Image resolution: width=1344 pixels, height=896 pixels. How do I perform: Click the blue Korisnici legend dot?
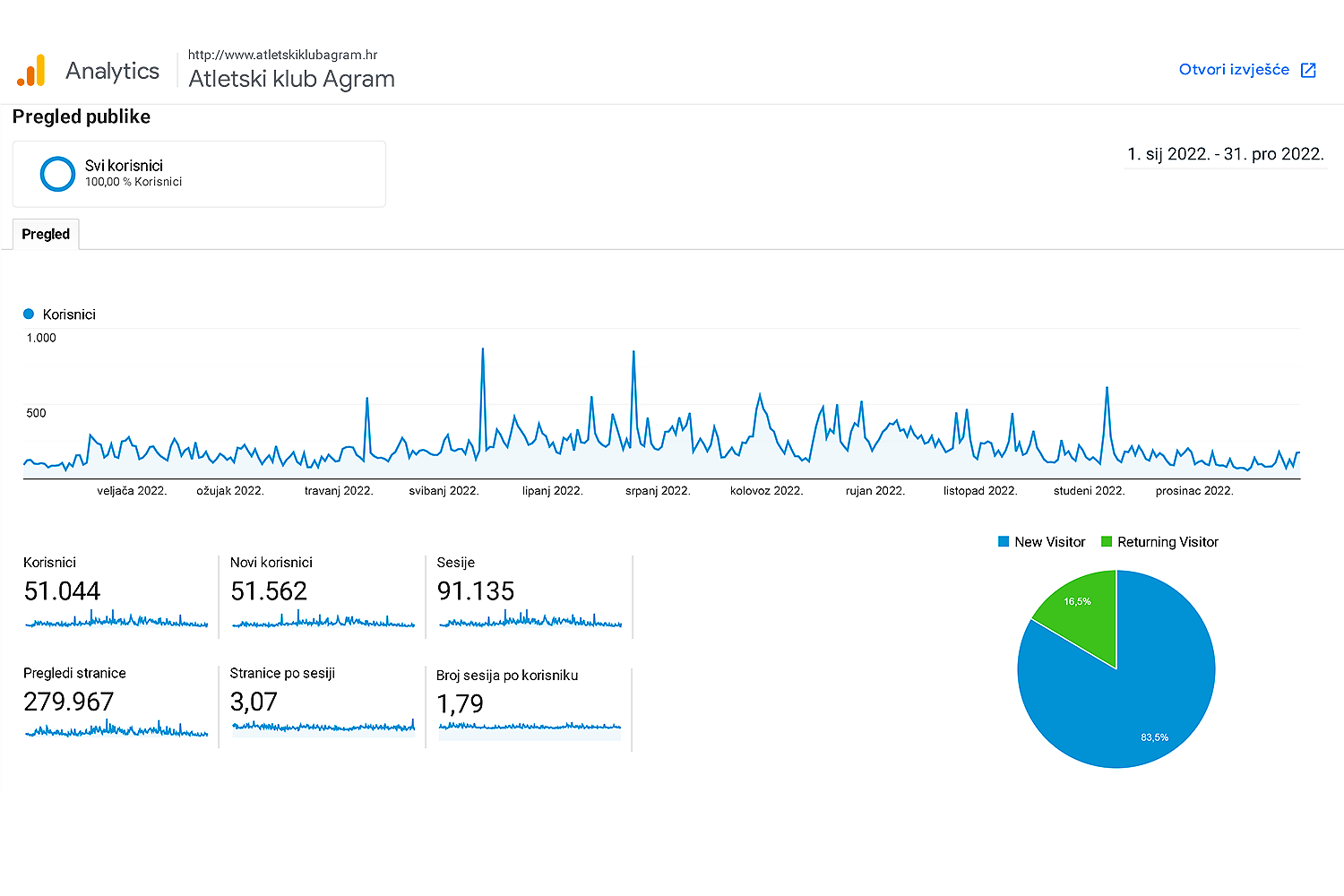pyautogui.click(x=29, y=314)
